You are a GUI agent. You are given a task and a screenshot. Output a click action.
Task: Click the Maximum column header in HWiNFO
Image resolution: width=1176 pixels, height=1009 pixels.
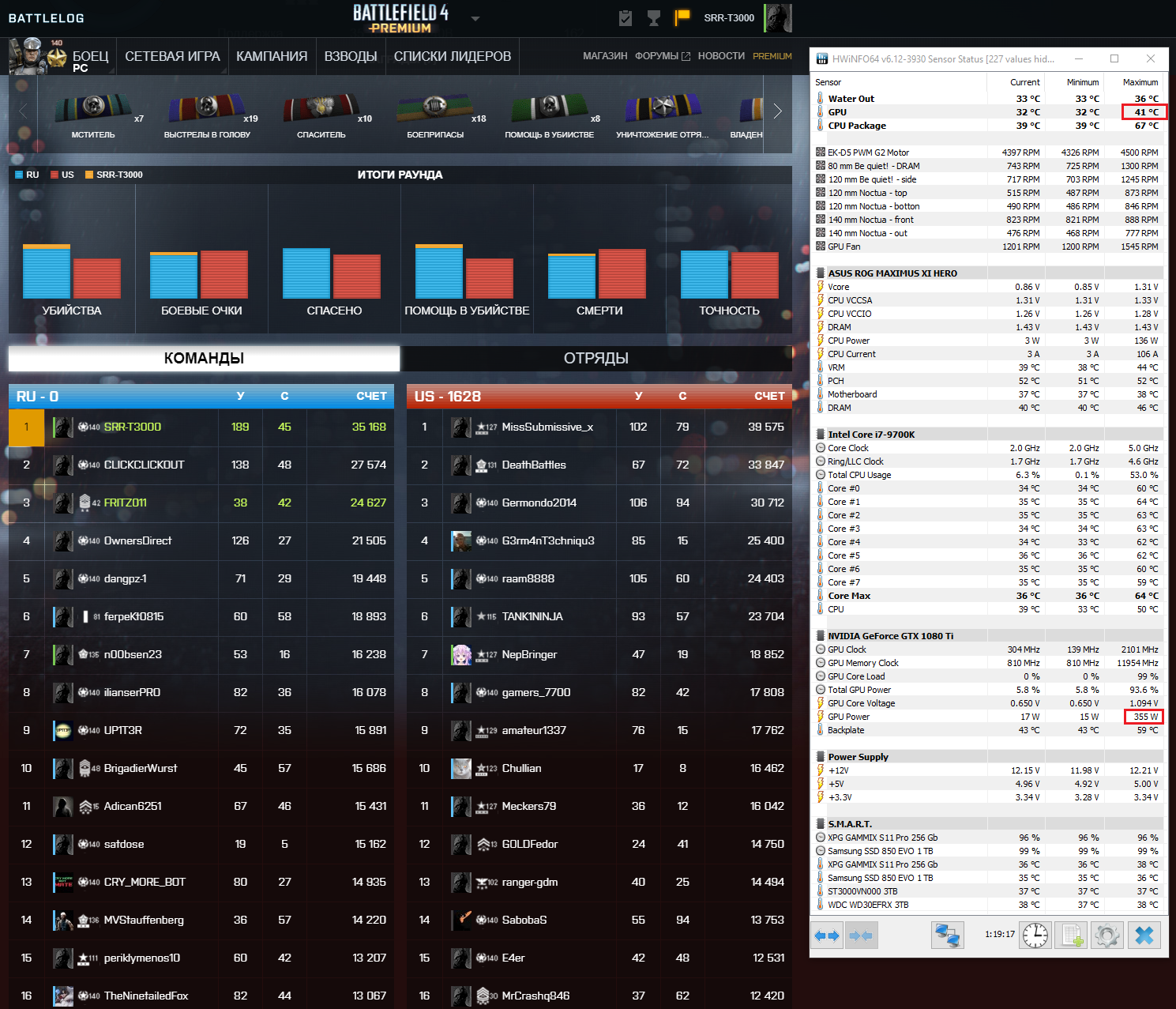tap(1140, 82)
